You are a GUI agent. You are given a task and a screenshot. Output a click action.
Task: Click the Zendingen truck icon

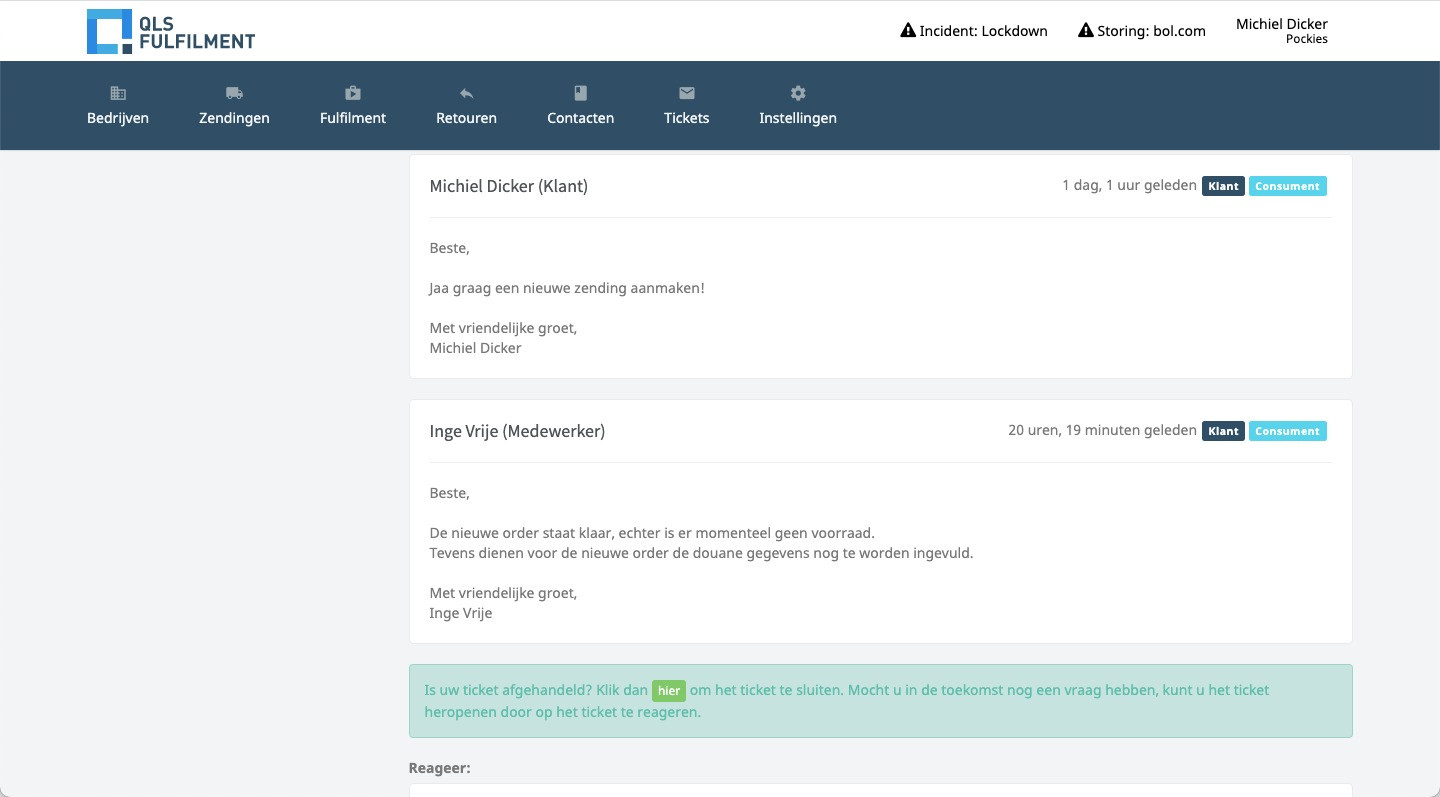pos(234,93)
